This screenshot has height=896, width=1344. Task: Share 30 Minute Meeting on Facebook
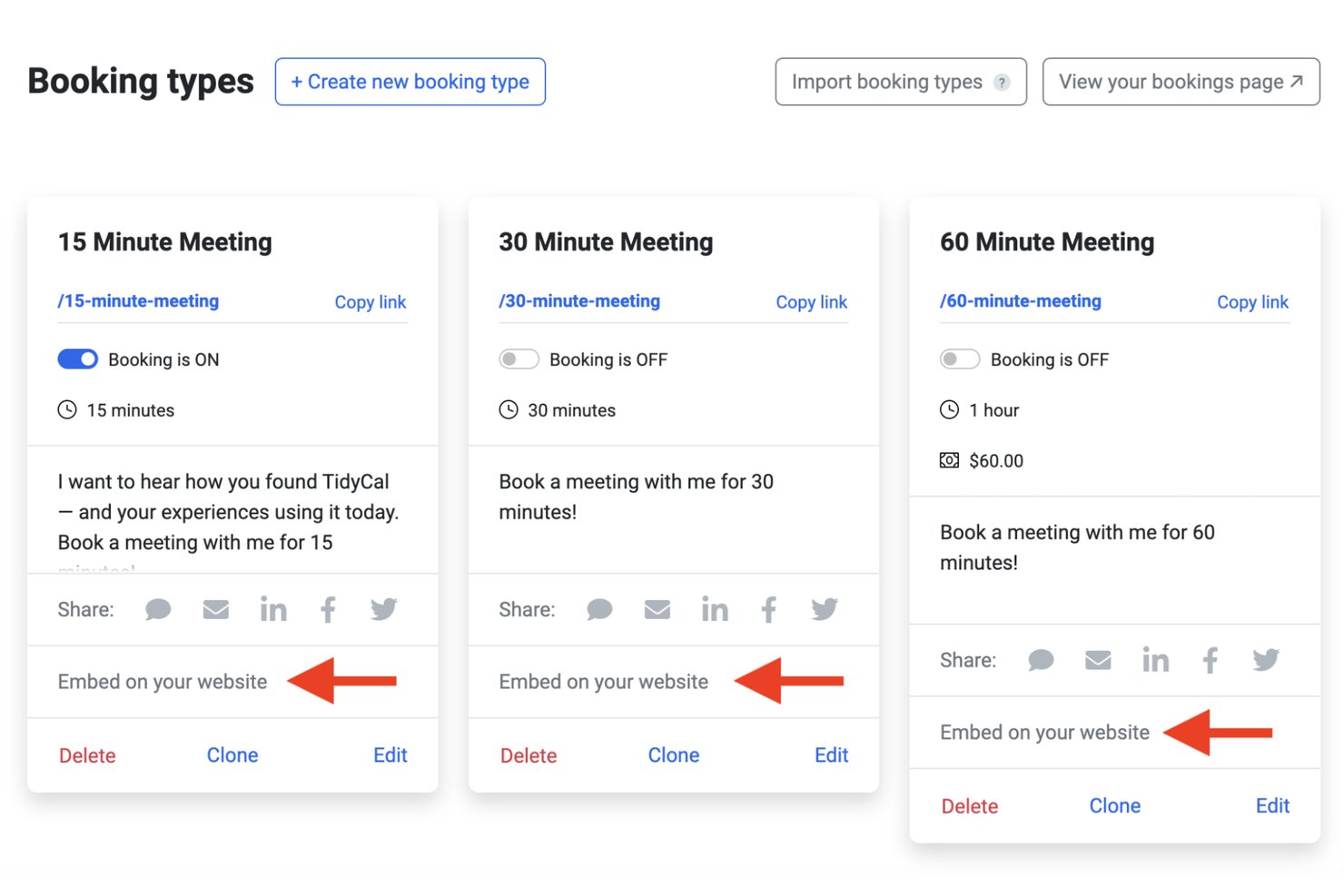tap(769, 609)
